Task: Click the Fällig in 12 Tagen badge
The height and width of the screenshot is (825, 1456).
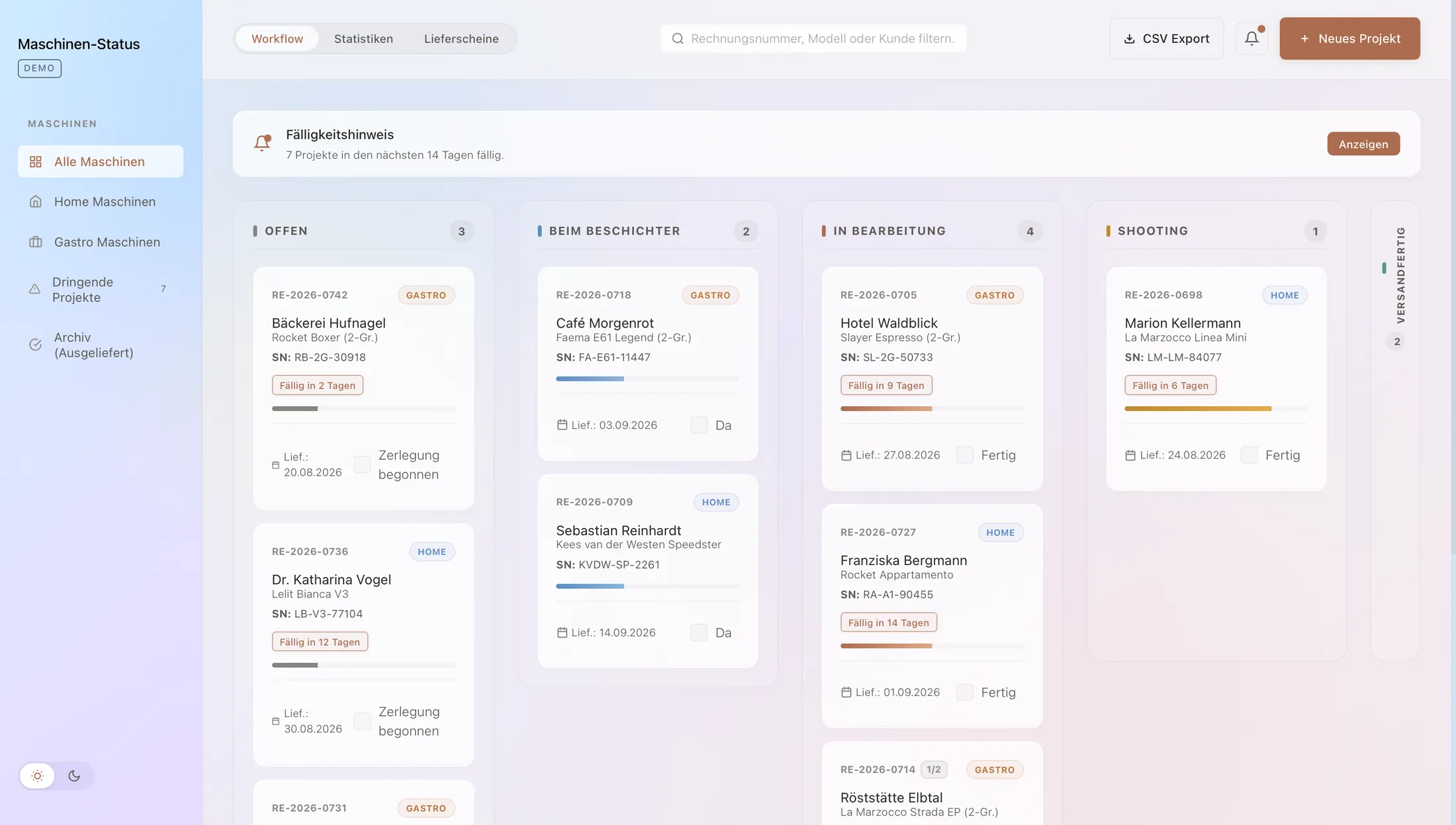Action: pos(320,642)
